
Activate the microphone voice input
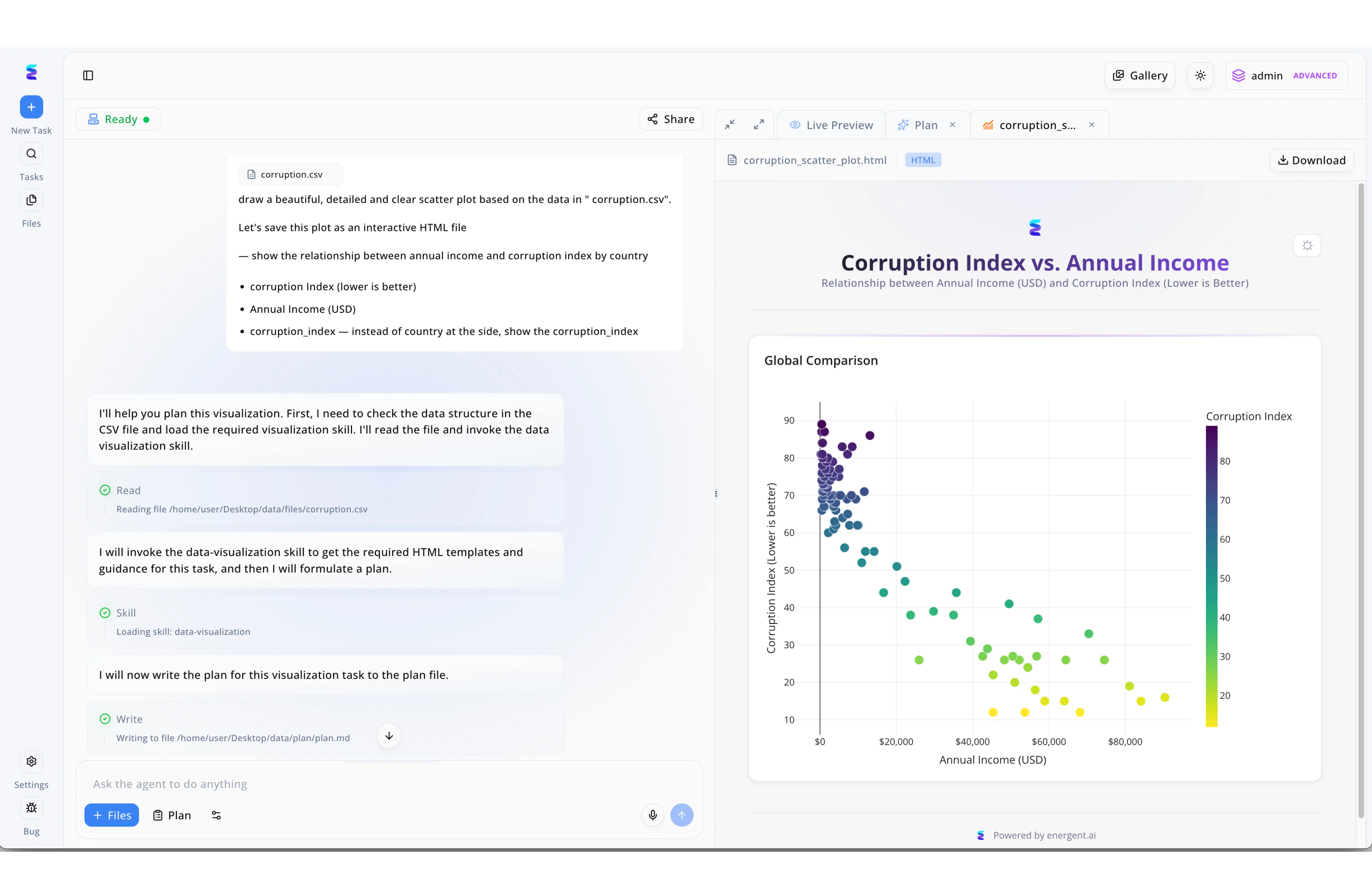(x=652, y=815)
